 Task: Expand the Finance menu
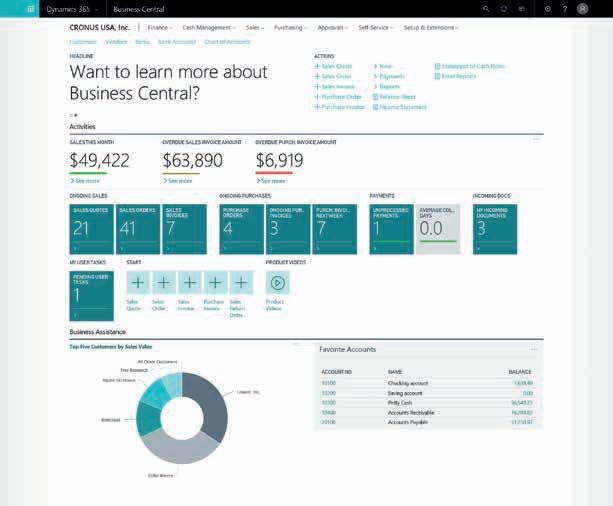[160, 27]
